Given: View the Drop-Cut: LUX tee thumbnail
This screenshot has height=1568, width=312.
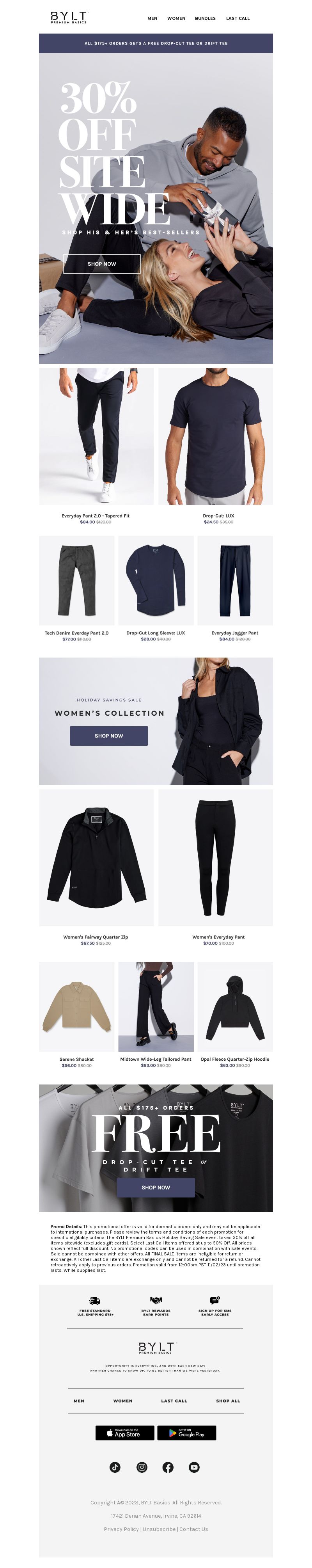Looking at the screenshot, I should (x=215, y=436).
